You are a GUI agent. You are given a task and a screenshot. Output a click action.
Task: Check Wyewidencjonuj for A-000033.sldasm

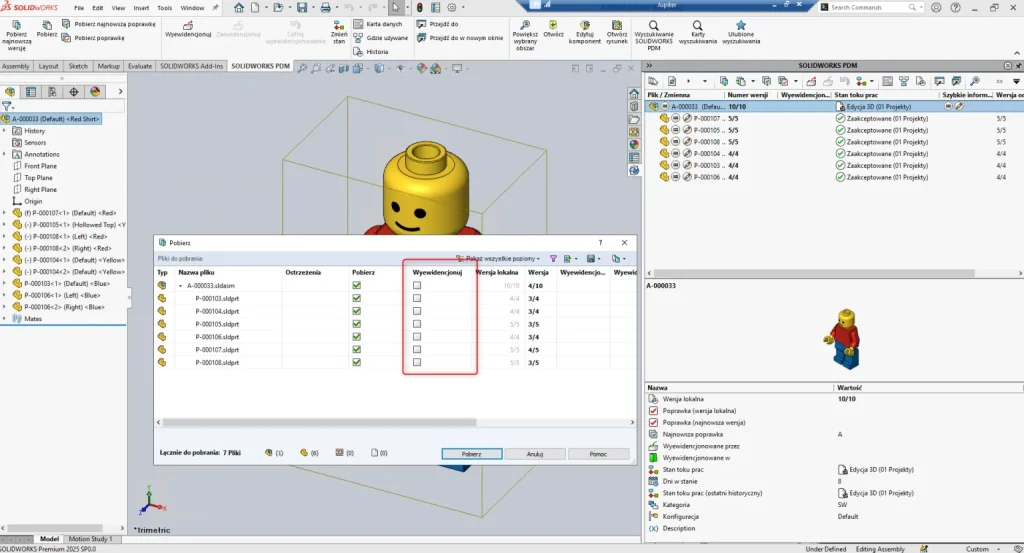click(x=417, y=285)
